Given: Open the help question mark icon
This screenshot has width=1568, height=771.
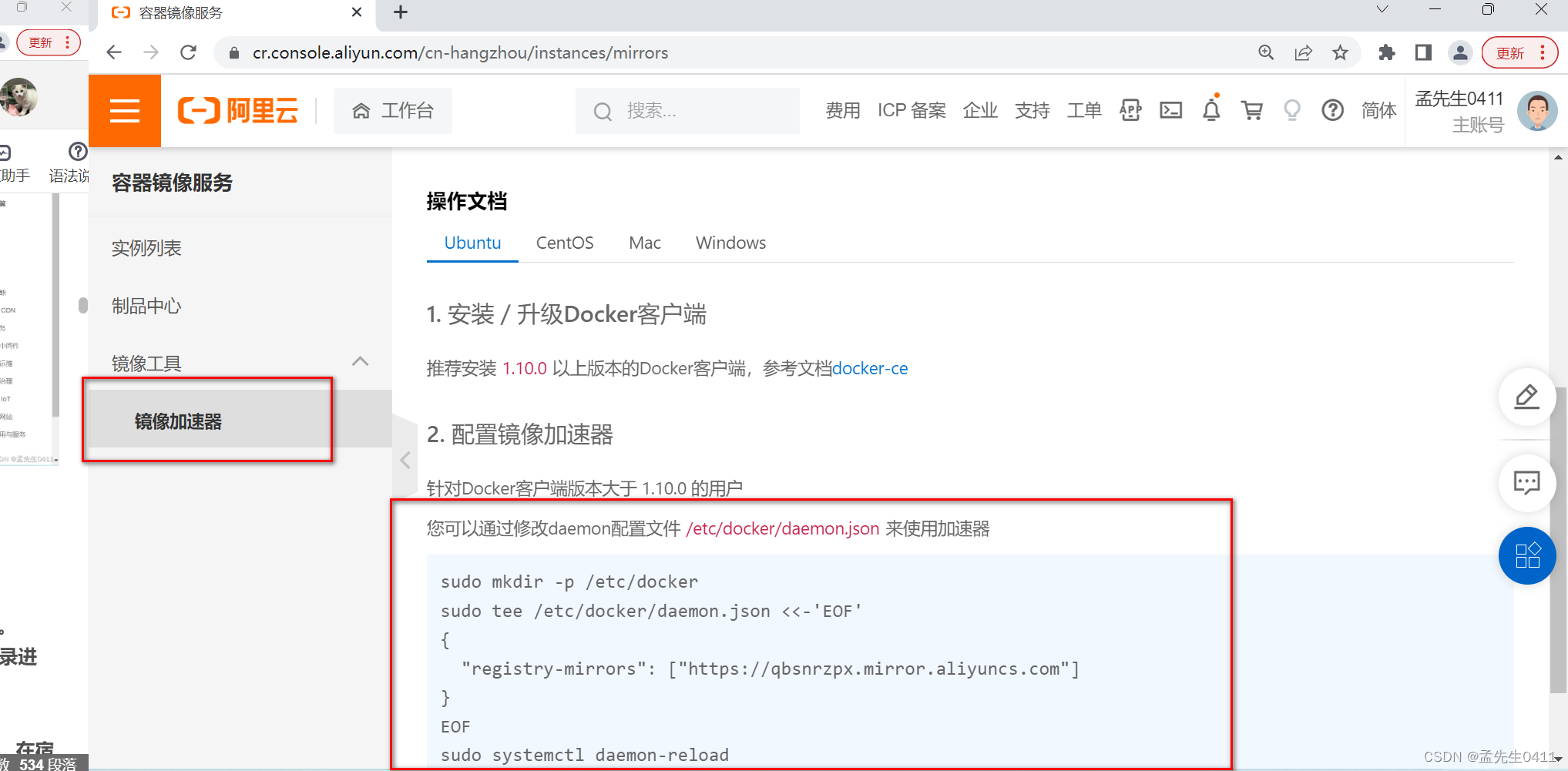Looking at the screenshot, I should coord(1332,111).
